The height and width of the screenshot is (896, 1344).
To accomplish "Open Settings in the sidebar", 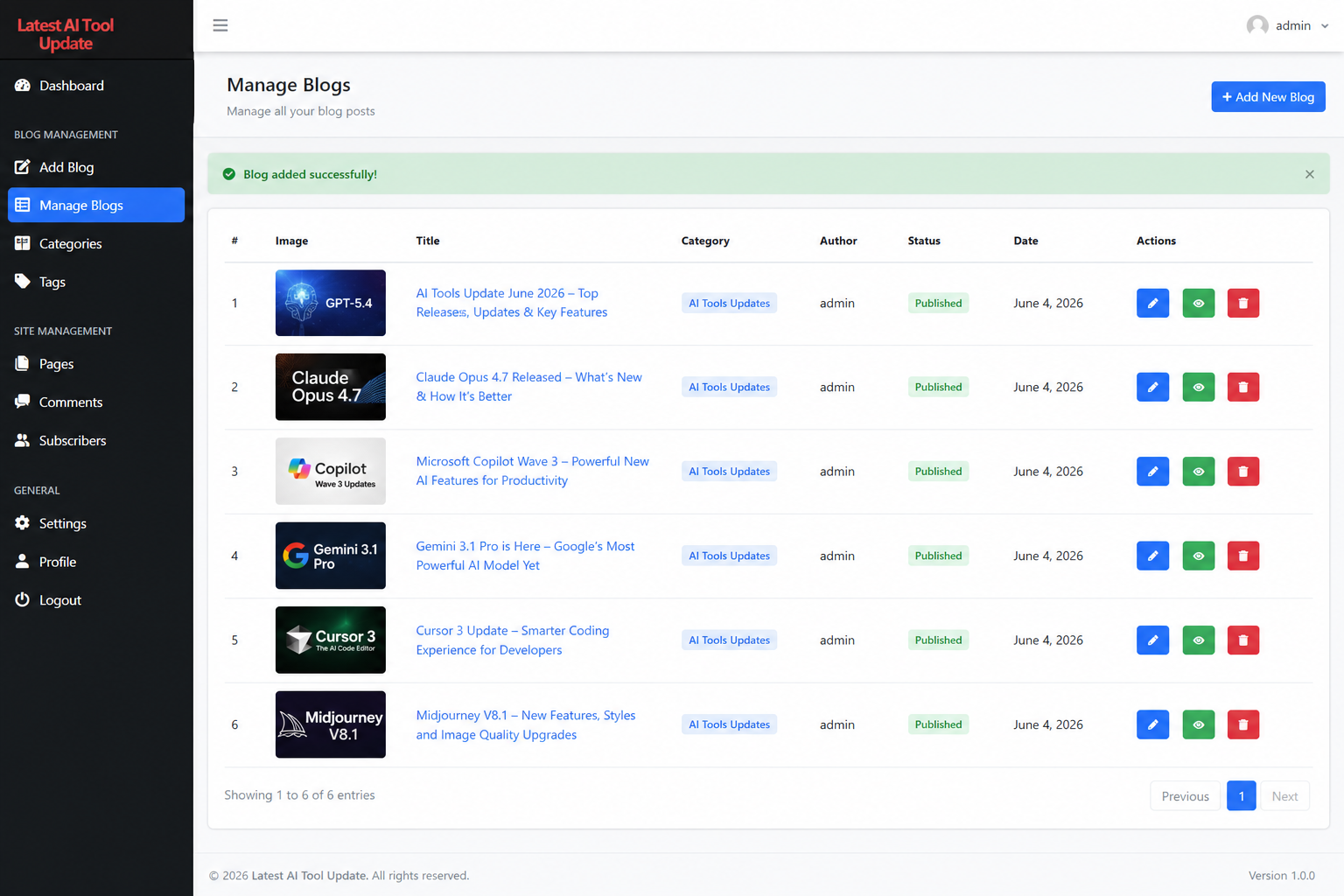I will 96,523.
